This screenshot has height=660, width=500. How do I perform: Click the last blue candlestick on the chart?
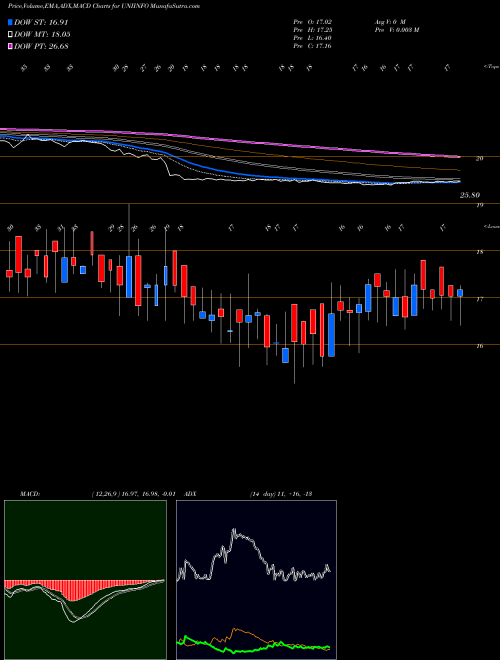[460, 293]
